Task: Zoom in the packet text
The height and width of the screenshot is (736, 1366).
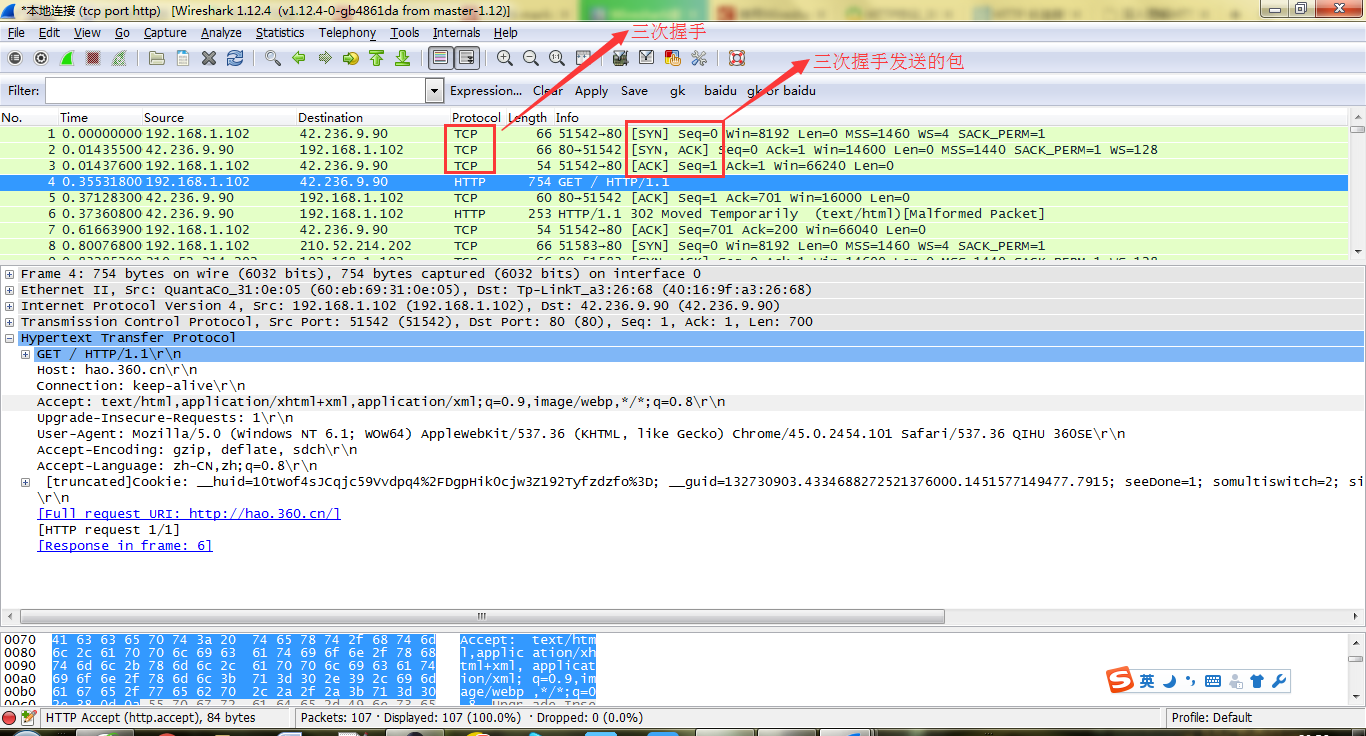Action: (505, 58)
